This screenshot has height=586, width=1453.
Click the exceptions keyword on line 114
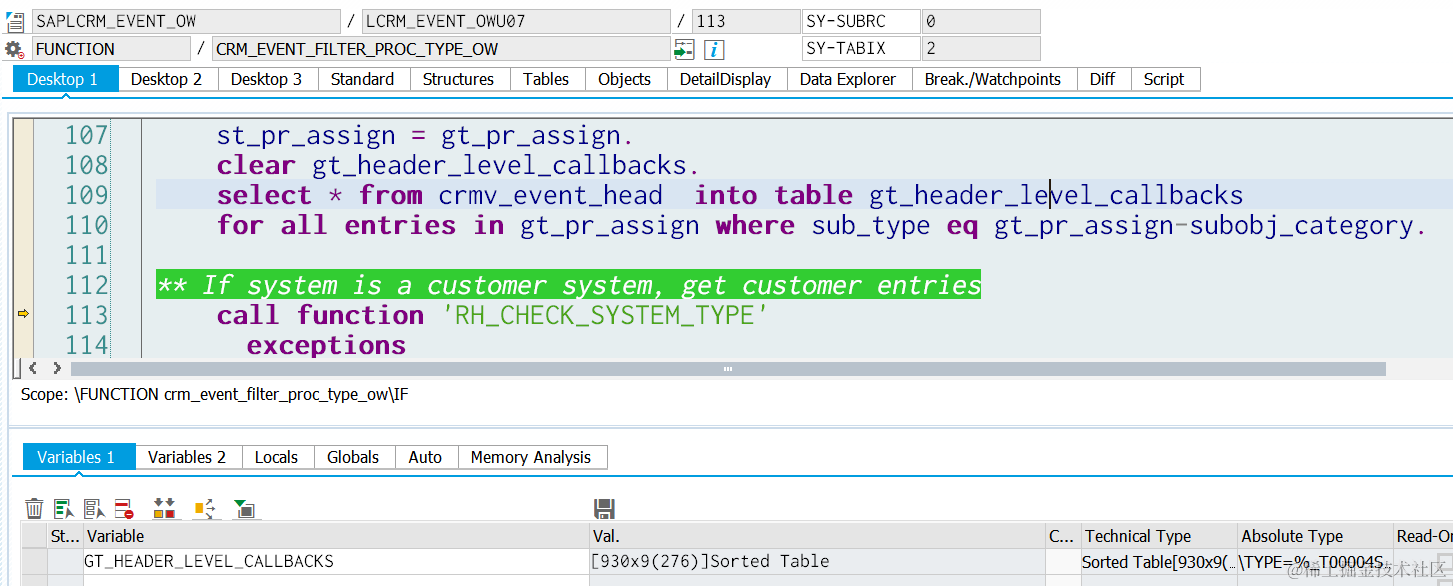pyautogui.click(x=326, y=345)
